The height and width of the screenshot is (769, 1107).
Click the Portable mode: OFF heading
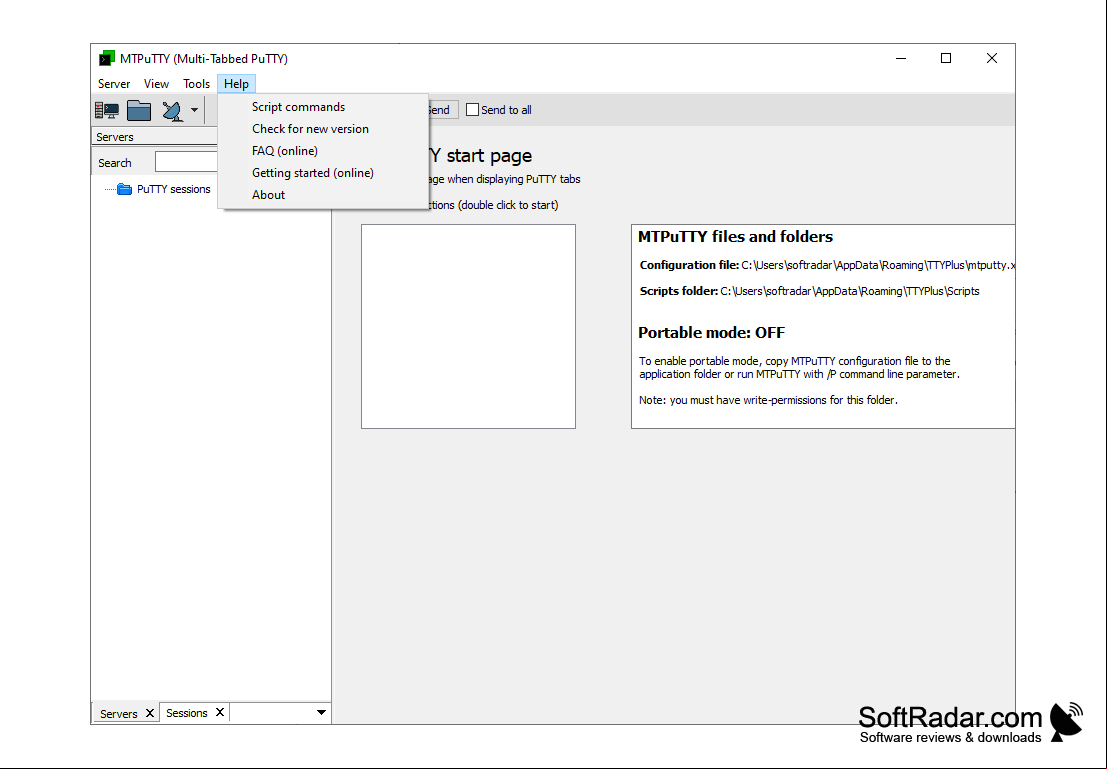[711, 333]
